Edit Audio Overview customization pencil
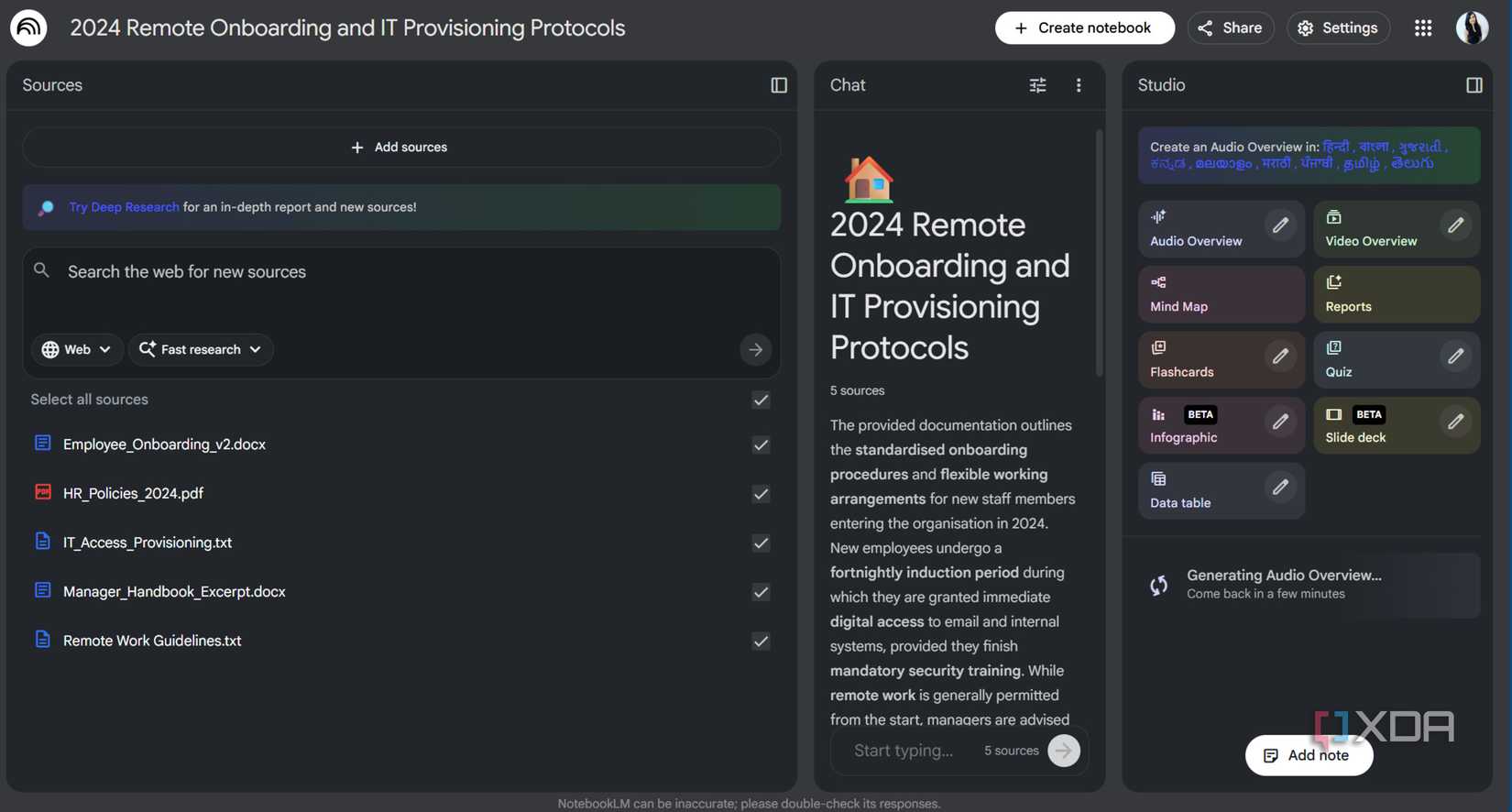Screen dimensions: 1512x812 pyautogui.click(x=1280, y=225)
